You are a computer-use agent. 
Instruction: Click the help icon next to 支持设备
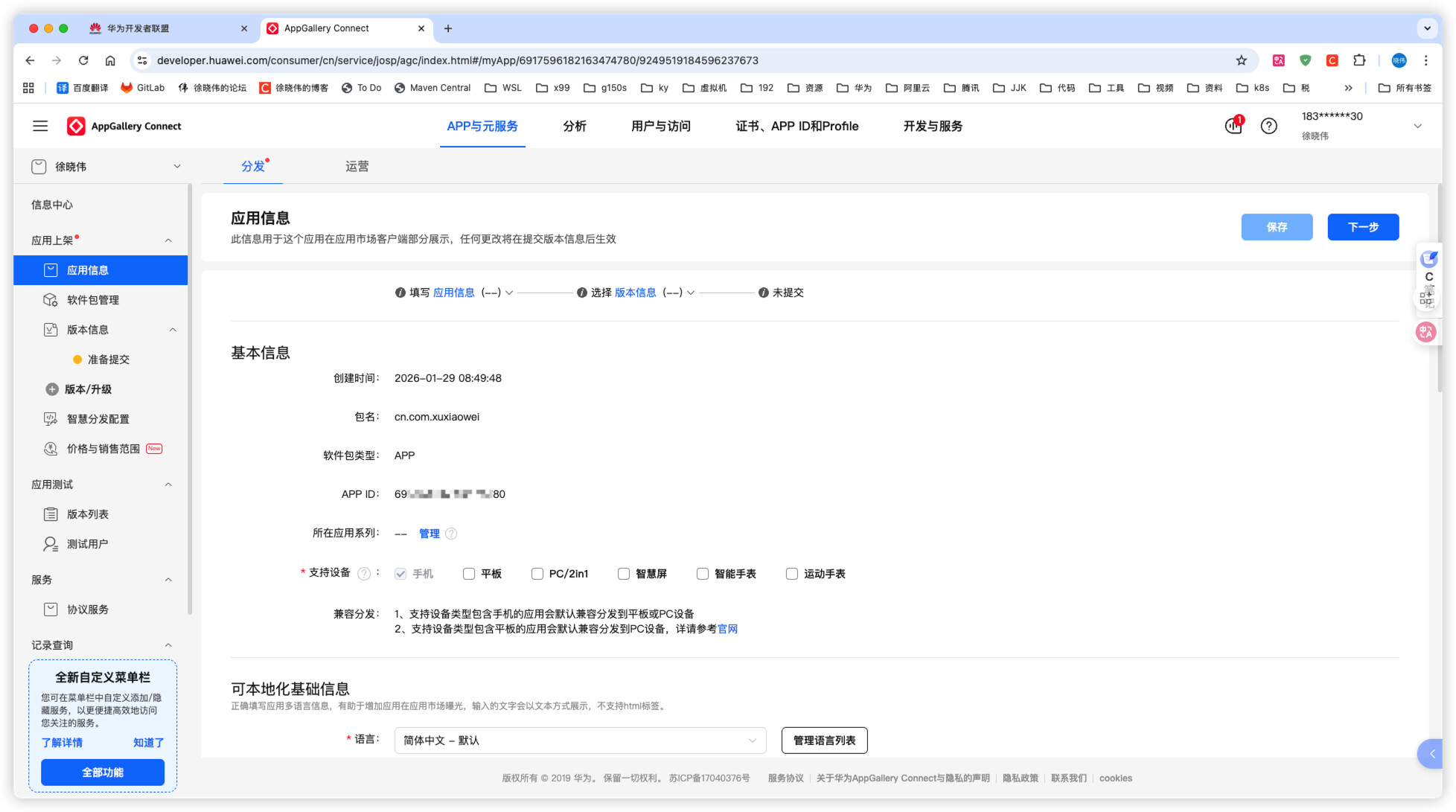364,573
